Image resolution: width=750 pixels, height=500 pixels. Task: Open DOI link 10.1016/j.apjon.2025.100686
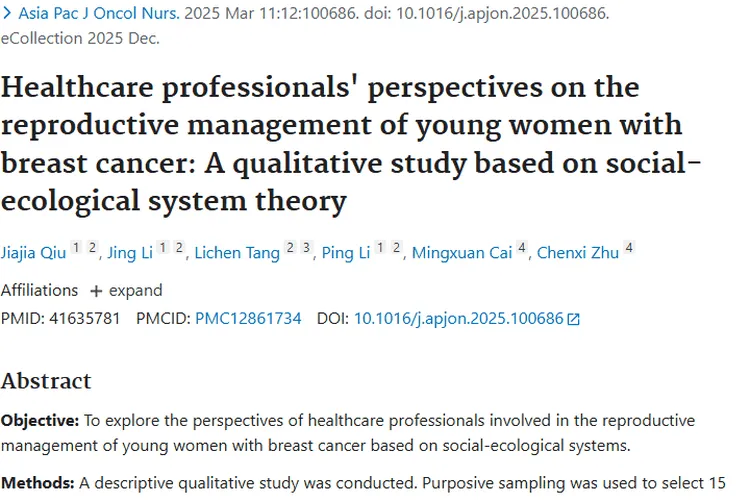[458, 319]
